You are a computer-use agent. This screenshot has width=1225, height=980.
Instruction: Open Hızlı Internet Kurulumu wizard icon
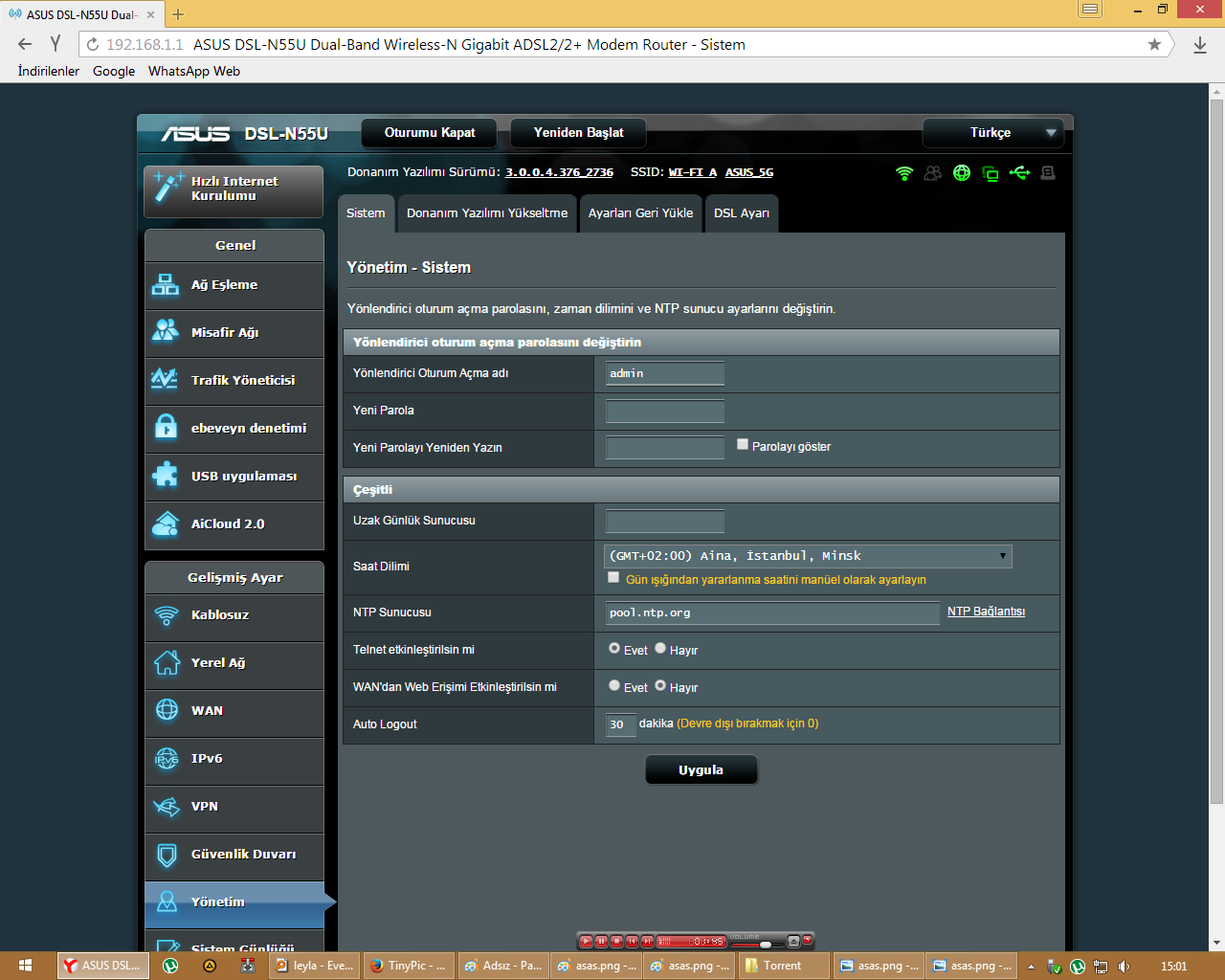point(167,188)
